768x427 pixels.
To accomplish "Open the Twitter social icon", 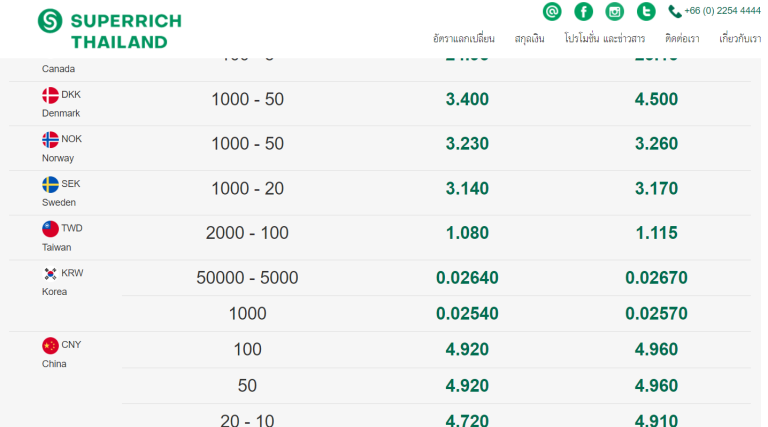I will pyautogui.click(x=647, y=11).
